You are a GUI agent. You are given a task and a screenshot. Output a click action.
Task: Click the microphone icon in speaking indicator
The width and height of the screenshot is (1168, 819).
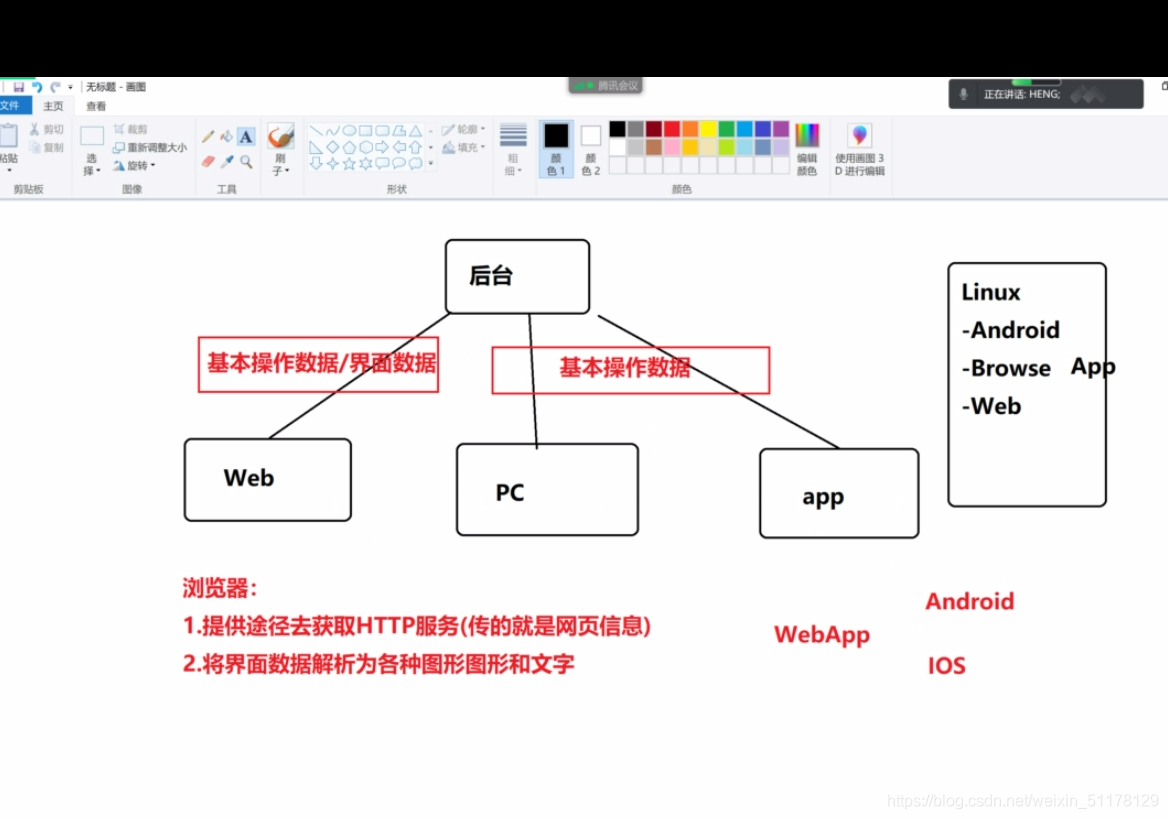tap(963, 94)
